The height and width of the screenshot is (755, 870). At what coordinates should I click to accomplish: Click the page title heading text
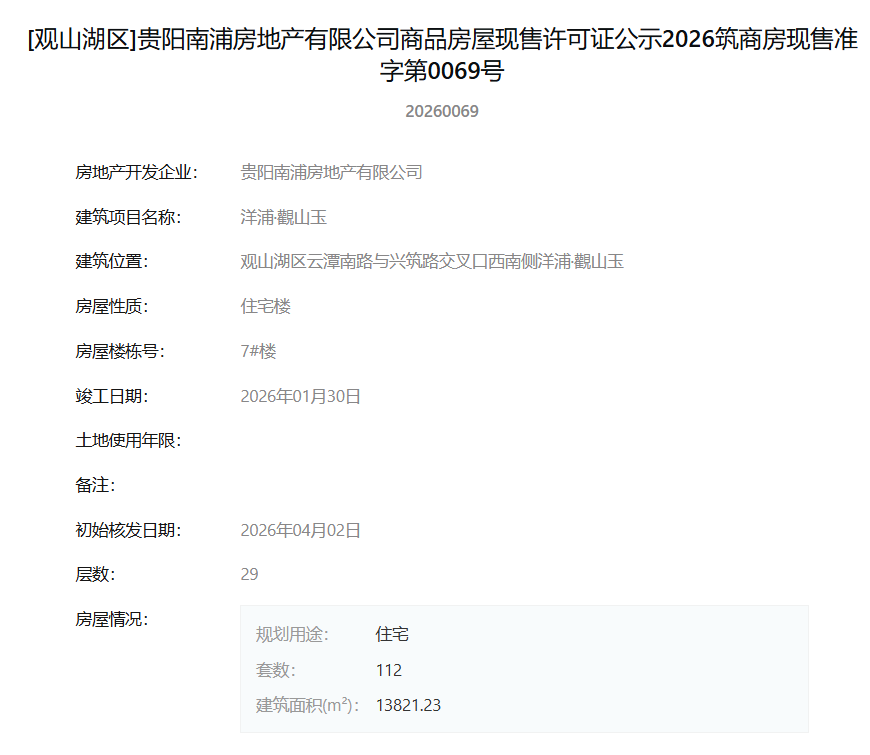tap(442, 55)
